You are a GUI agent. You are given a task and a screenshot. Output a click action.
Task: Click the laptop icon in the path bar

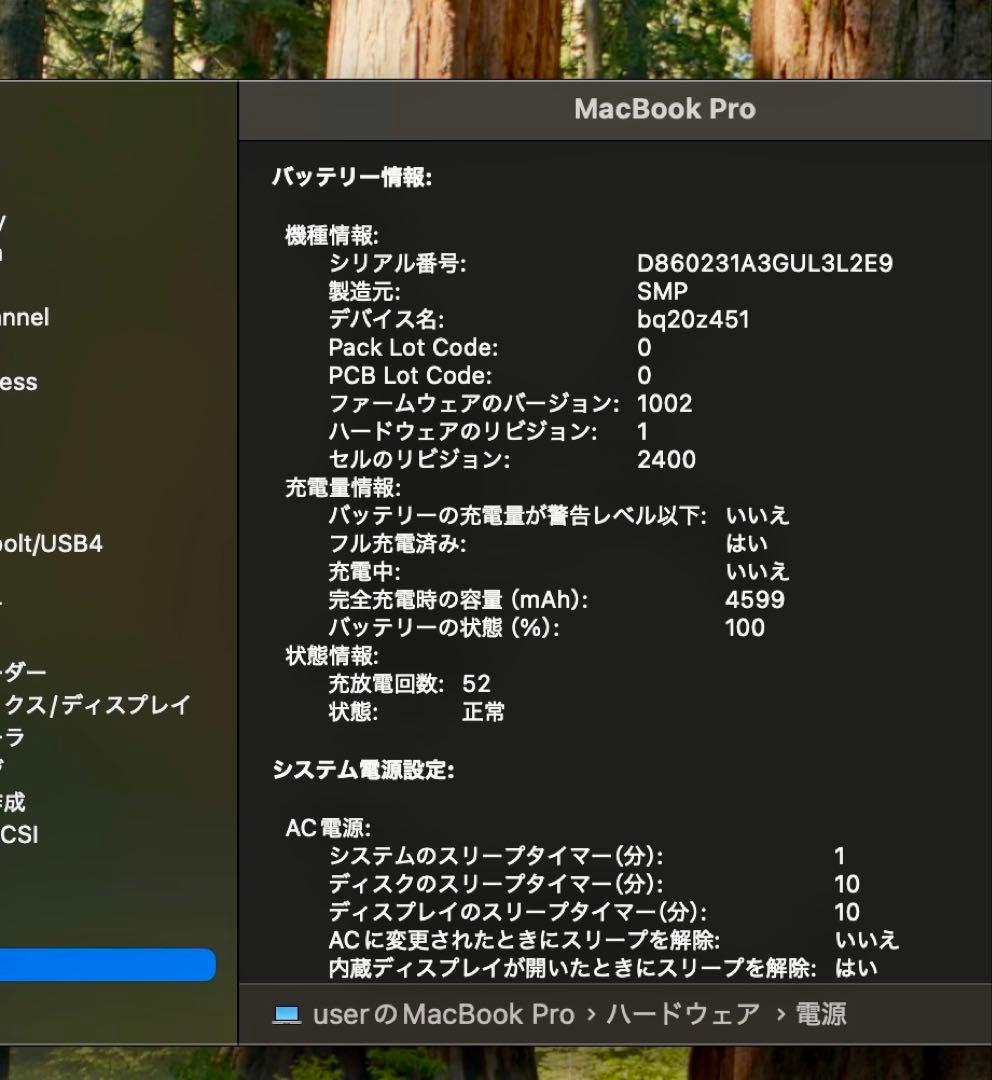coord(287,1015)
